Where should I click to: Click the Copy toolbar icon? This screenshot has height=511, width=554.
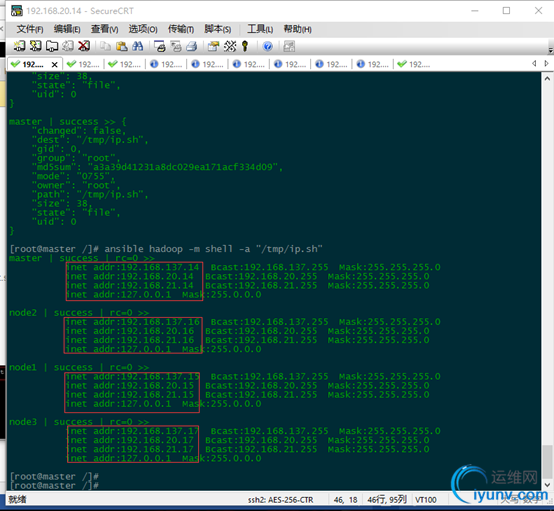105,46
